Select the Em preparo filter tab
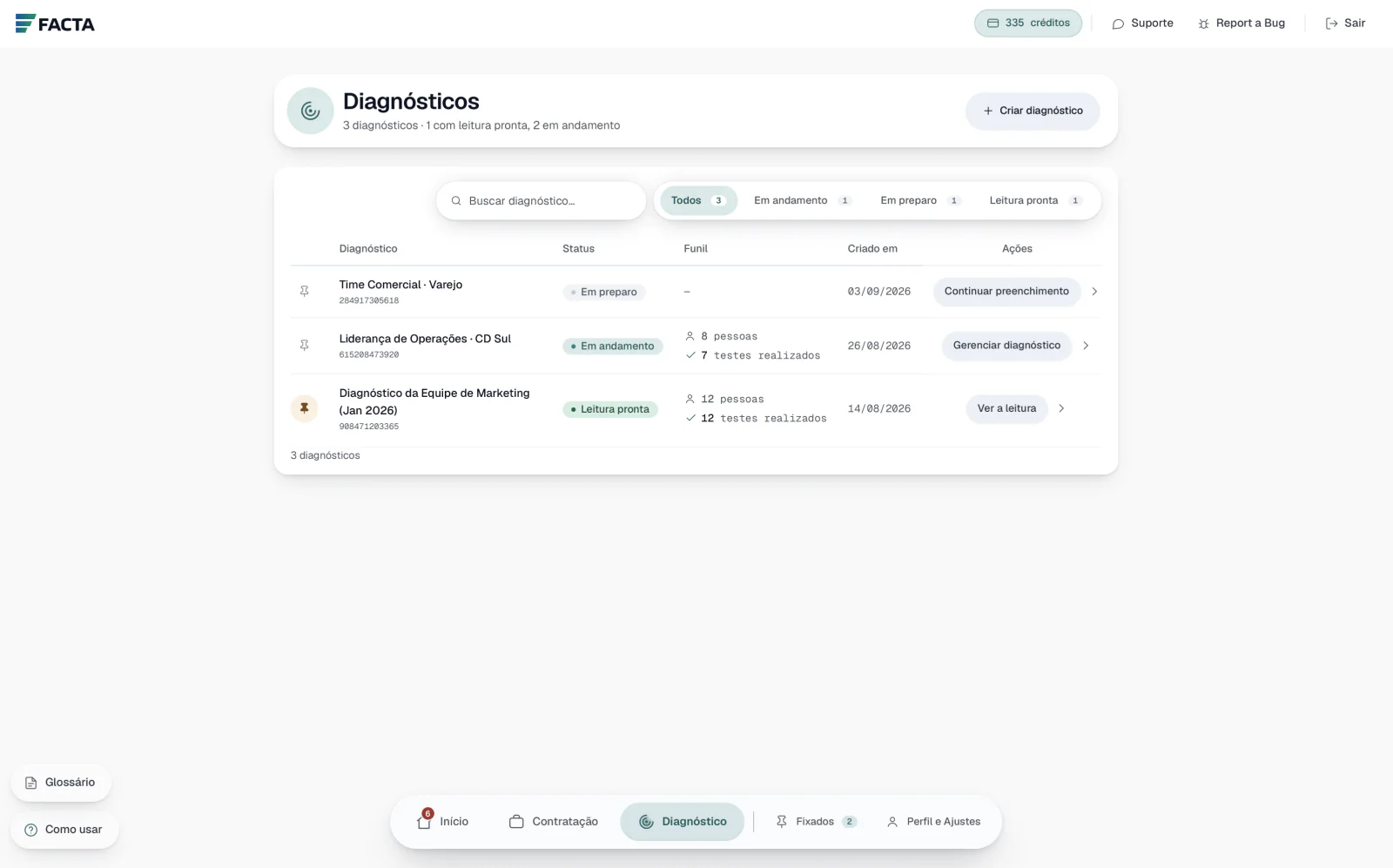The image size is (1393, 868). (x=919, y=200)
